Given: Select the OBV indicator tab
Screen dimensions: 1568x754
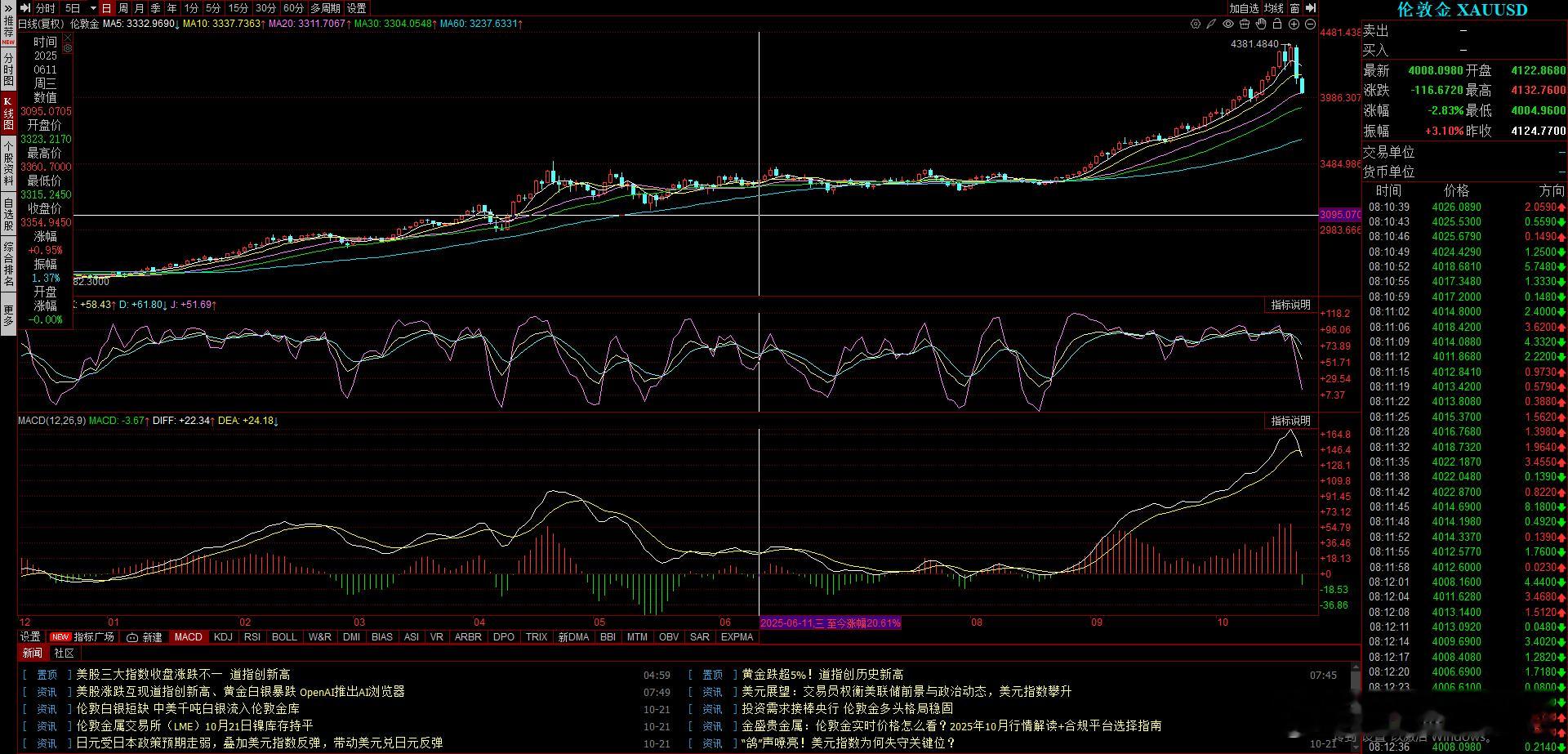Looking at the screenshot, I should pyautogui.click(x=669, y=637).
